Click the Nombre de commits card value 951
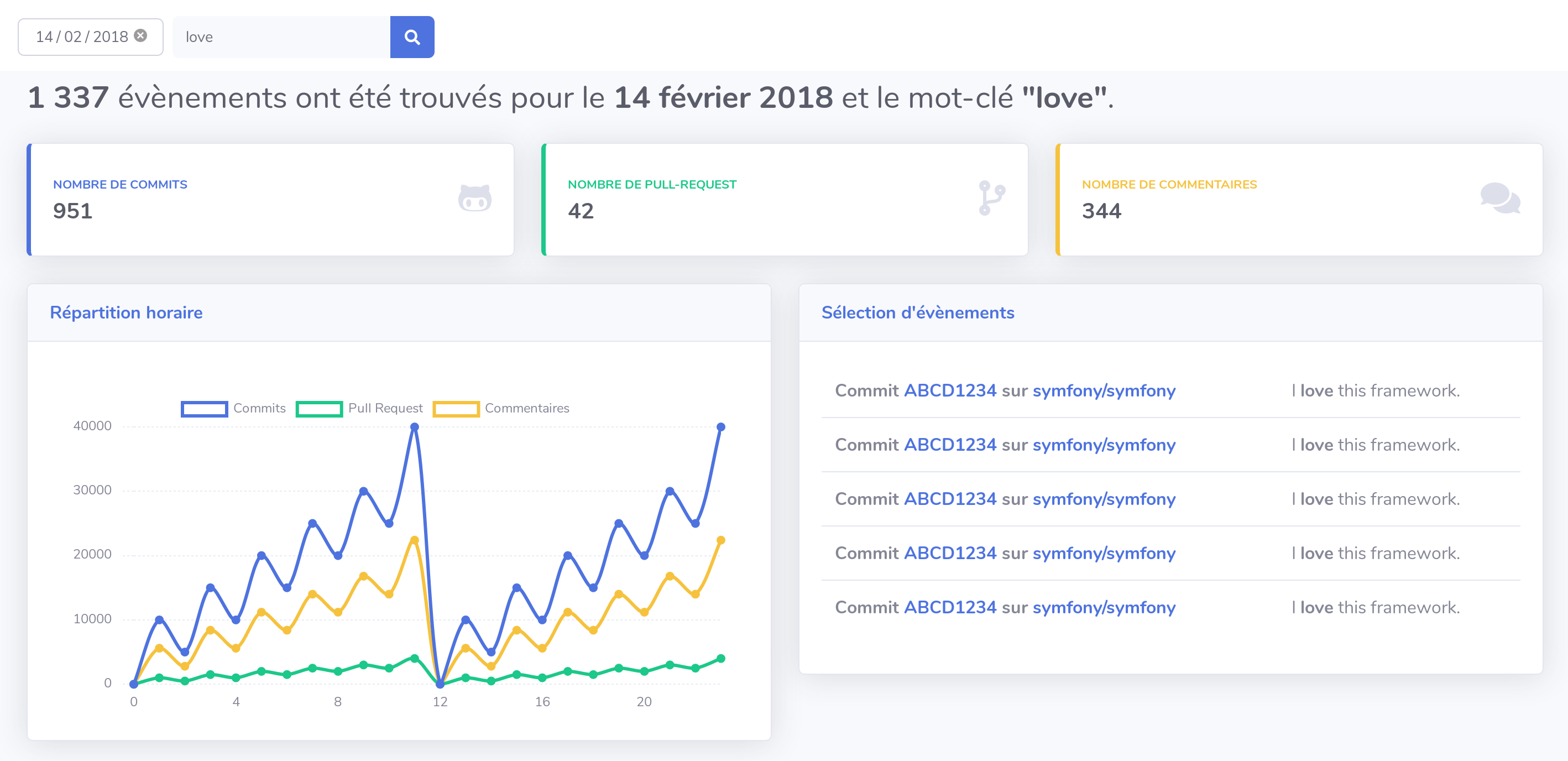The height and width of the screenshot is (761, 1568). (72, 211)
